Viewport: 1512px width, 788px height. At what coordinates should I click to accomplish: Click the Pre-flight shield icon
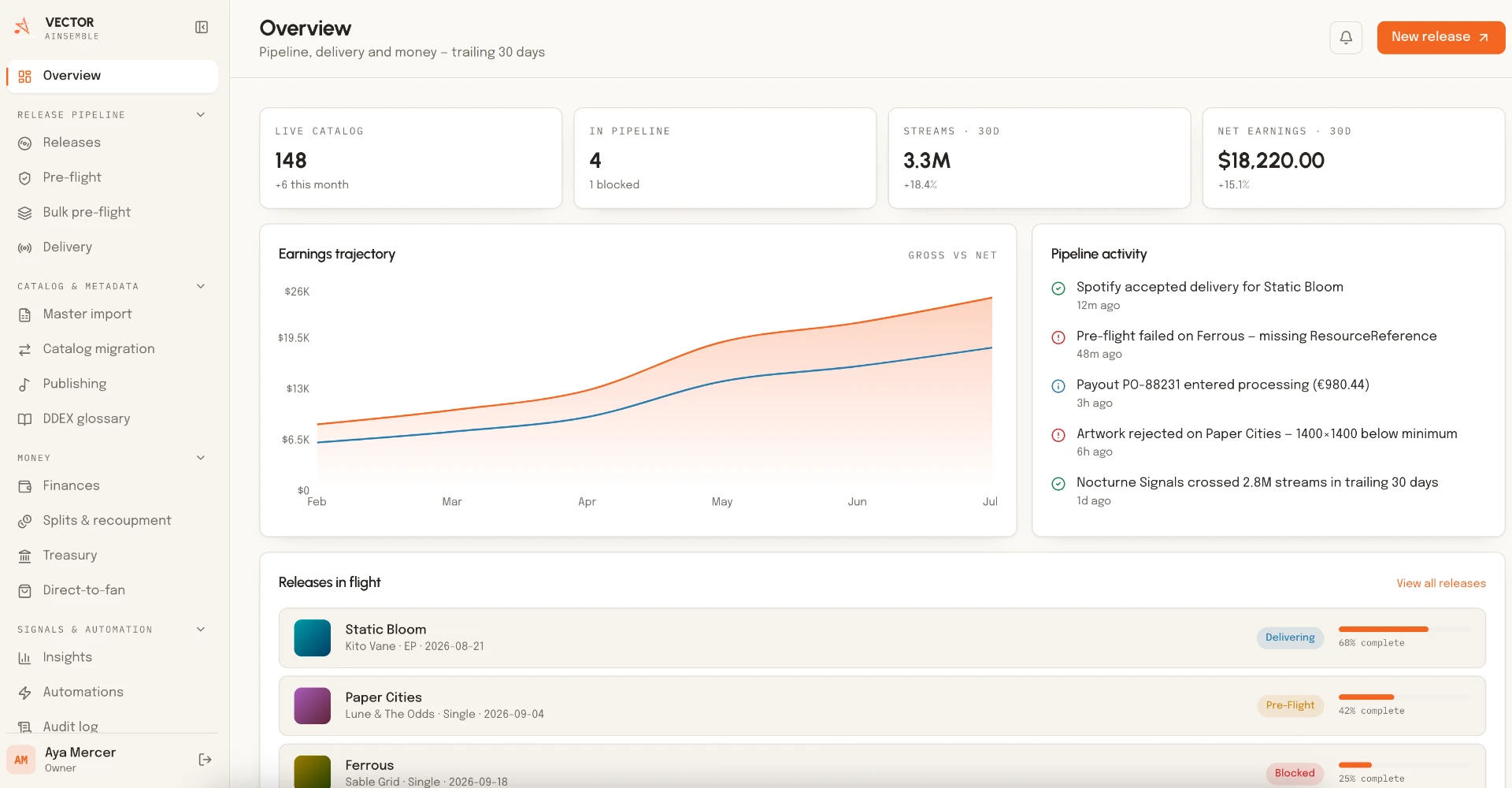pyautogui.click(x=25, y=178)
